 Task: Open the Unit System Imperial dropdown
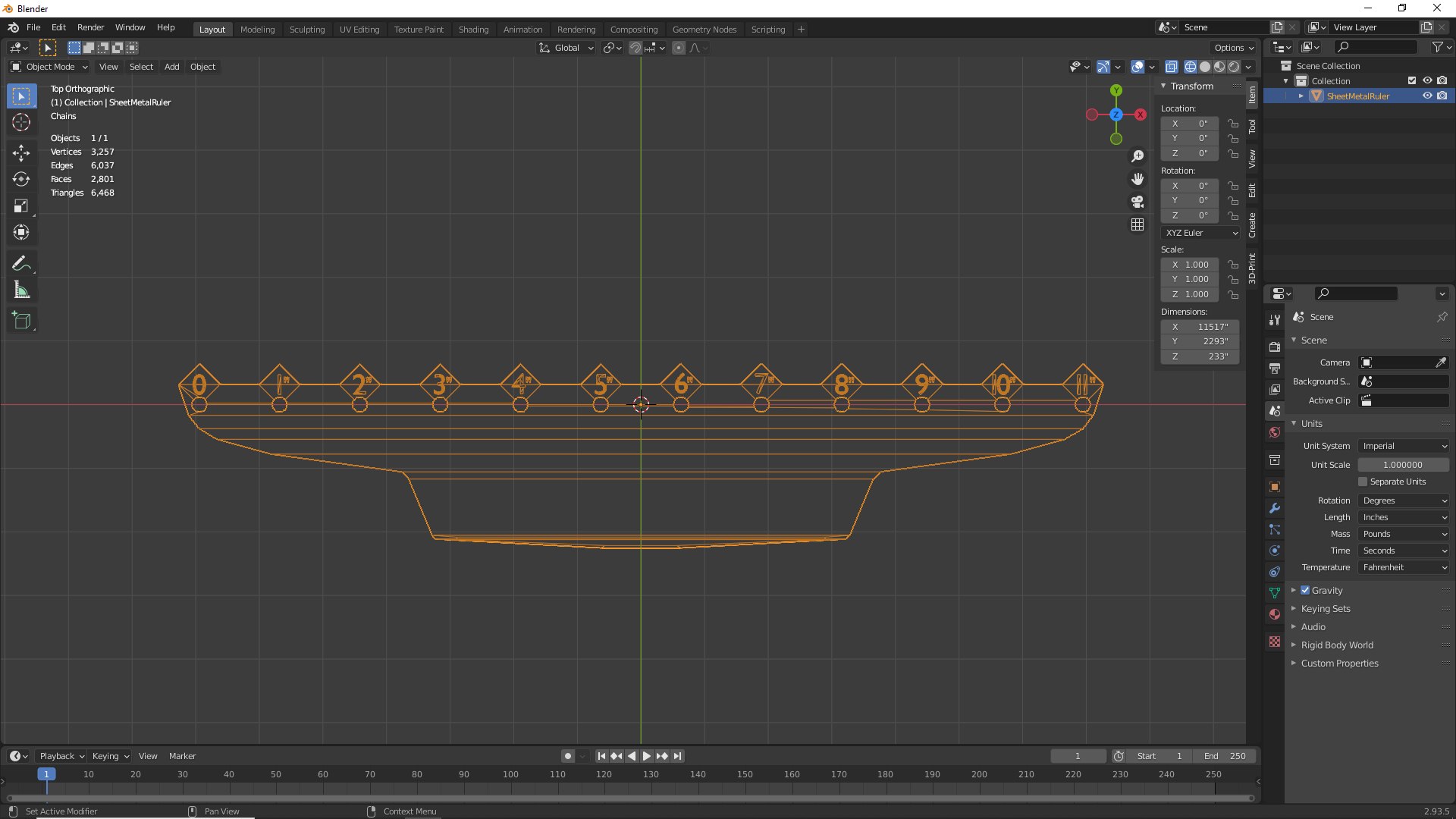pos(1403,446)
